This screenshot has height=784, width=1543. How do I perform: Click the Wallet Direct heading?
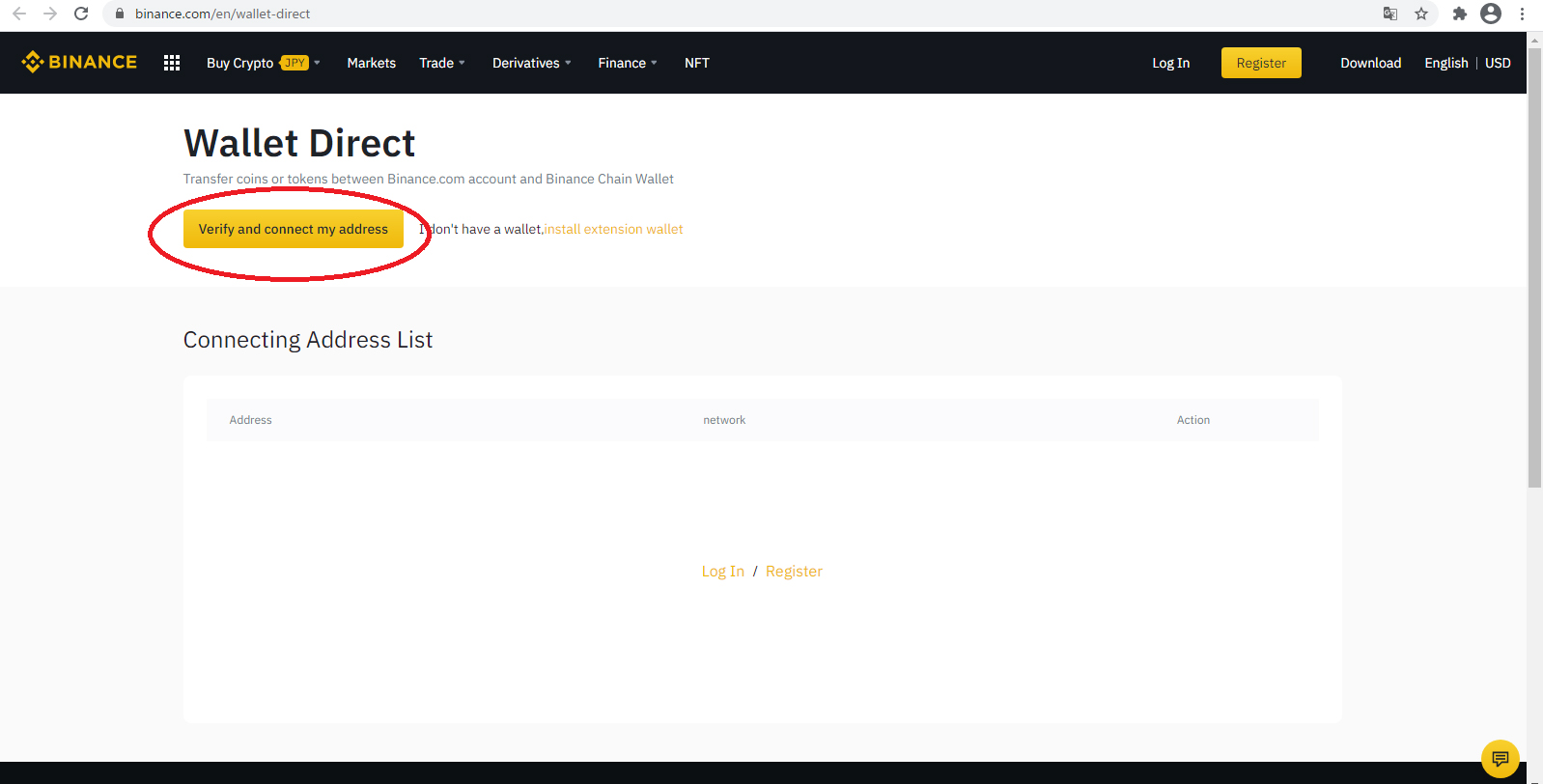click(299, 143)
